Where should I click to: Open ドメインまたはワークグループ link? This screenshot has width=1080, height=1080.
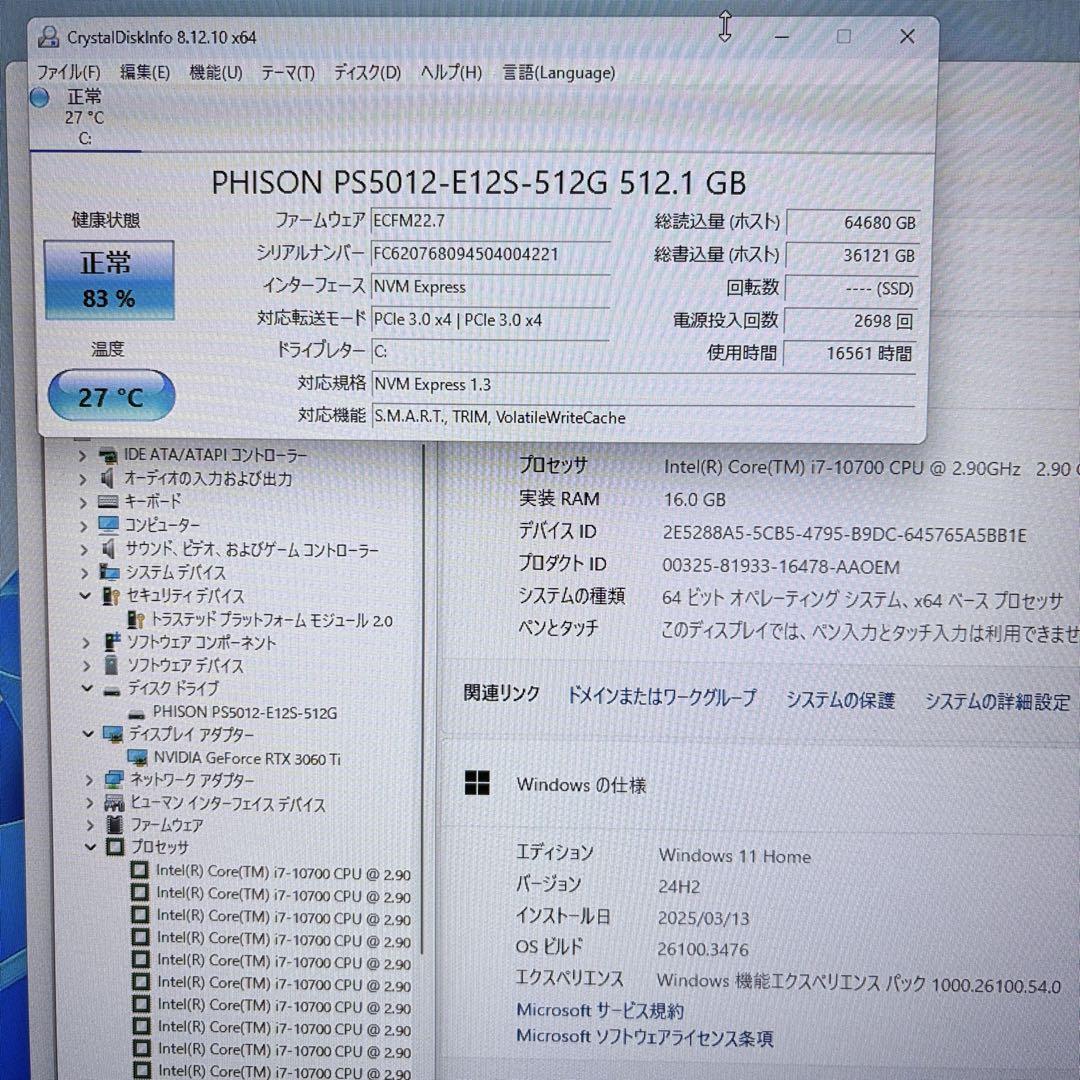point(661,697)
